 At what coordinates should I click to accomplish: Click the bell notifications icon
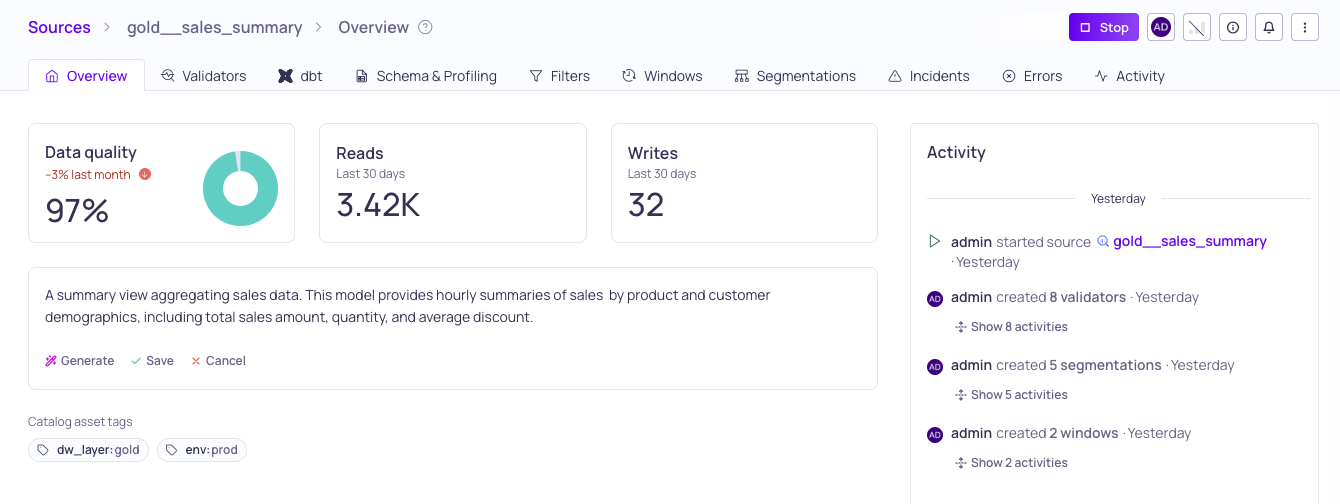(1269, 28)
